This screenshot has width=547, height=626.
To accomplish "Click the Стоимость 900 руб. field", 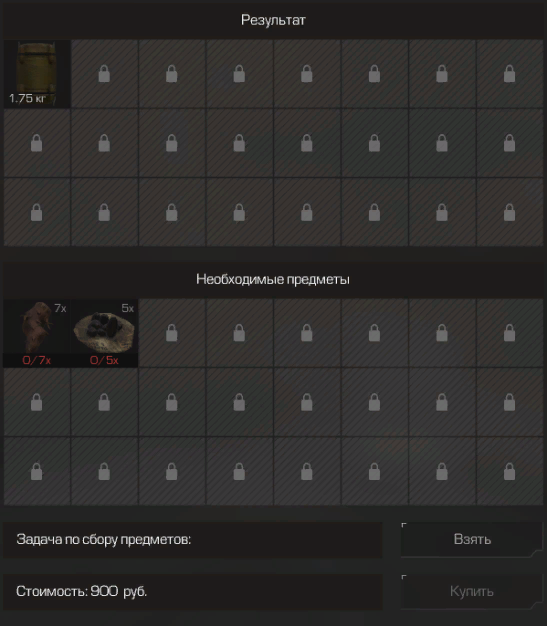I will pyautogui.click(x=193, y=591).
